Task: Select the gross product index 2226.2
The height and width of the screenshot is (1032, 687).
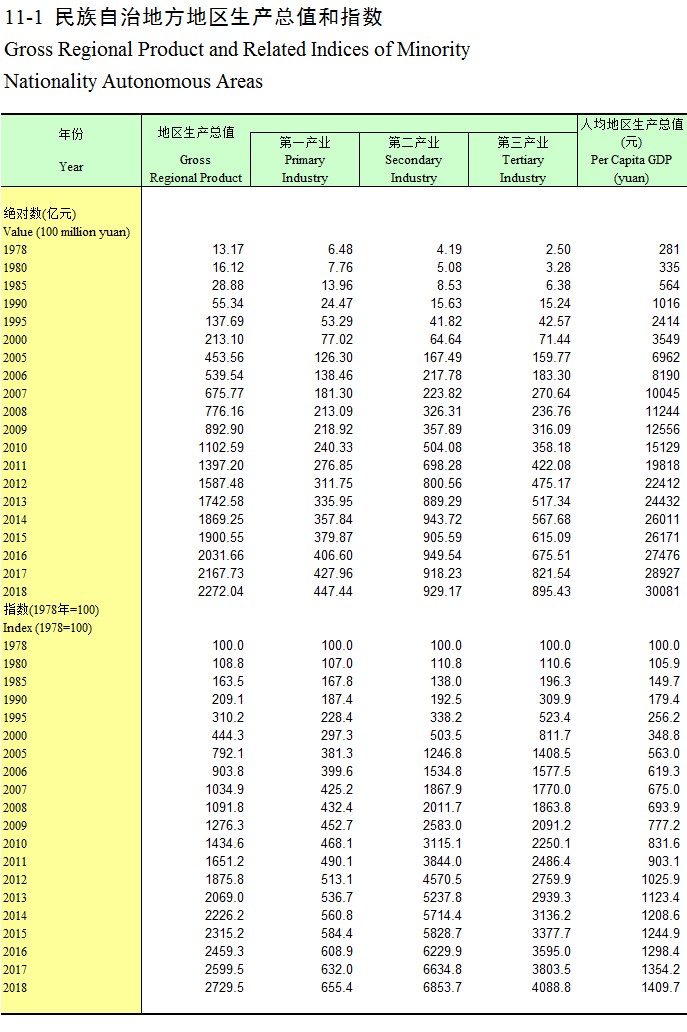Action: pos(224,916)
